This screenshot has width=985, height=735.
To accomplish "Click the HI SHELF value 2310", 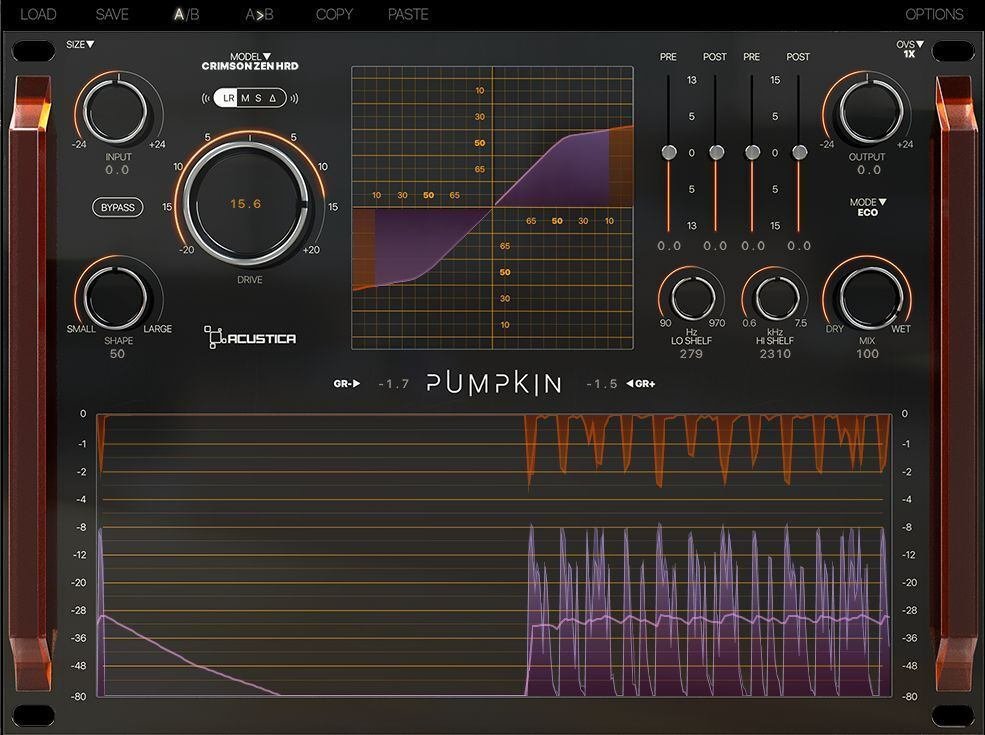I will (x=775, y=354).
